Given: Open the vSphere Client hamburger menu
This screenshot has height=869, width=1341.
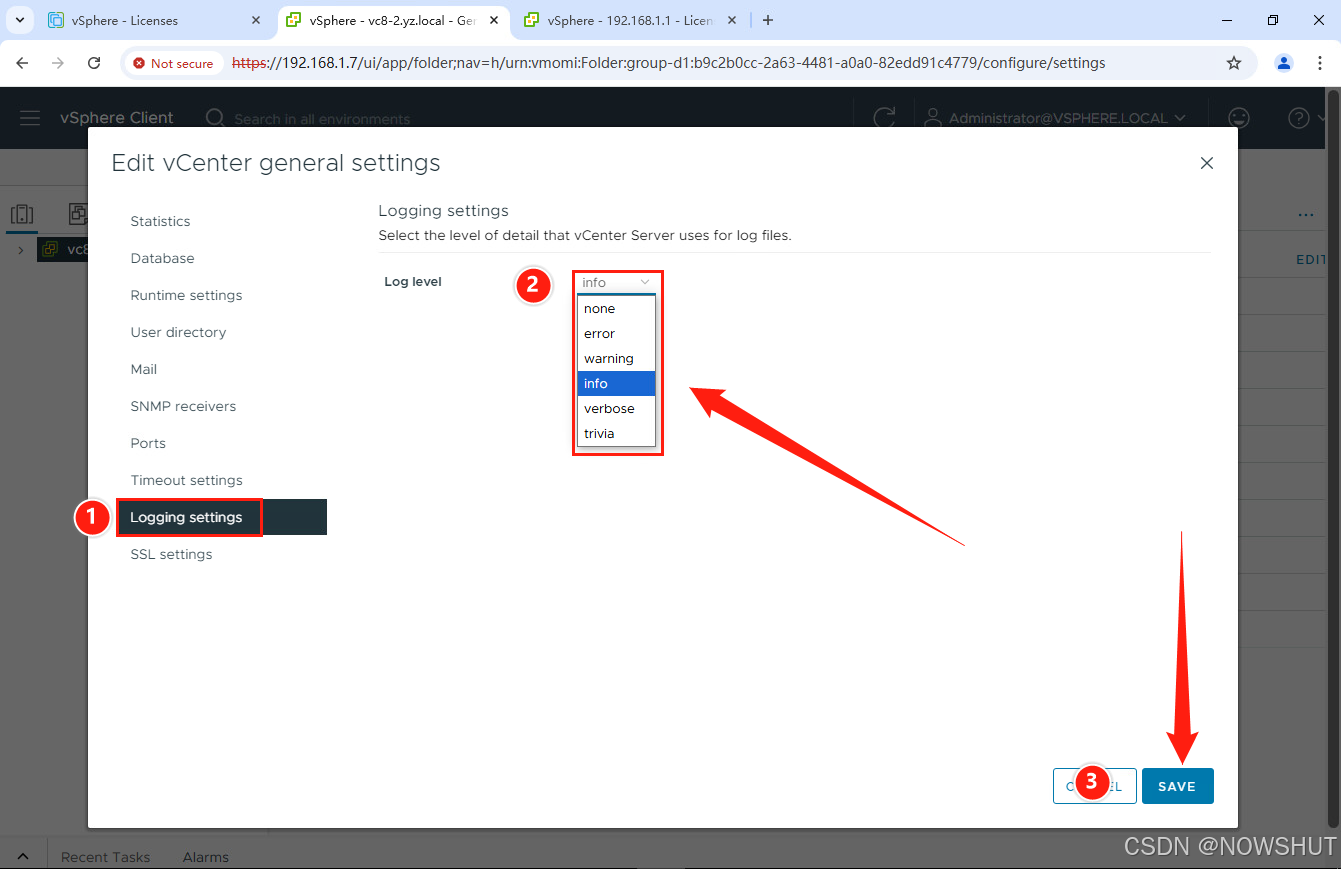Looking at the screenshot, I should (x=30, y=118).
